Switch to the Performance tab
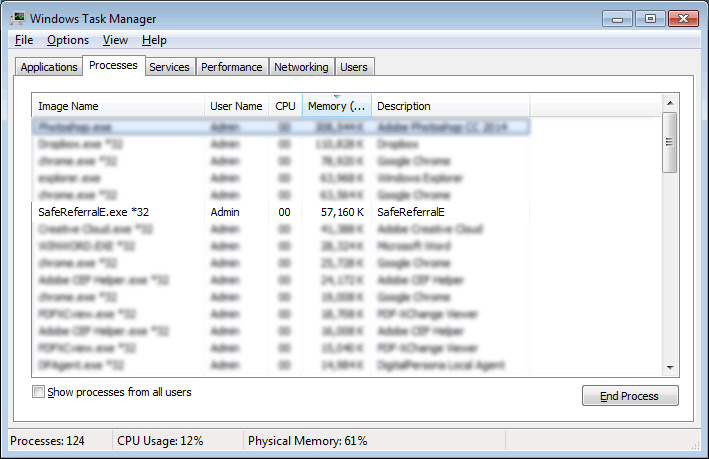Screen dimensions: 709x459 coord(231,67)
